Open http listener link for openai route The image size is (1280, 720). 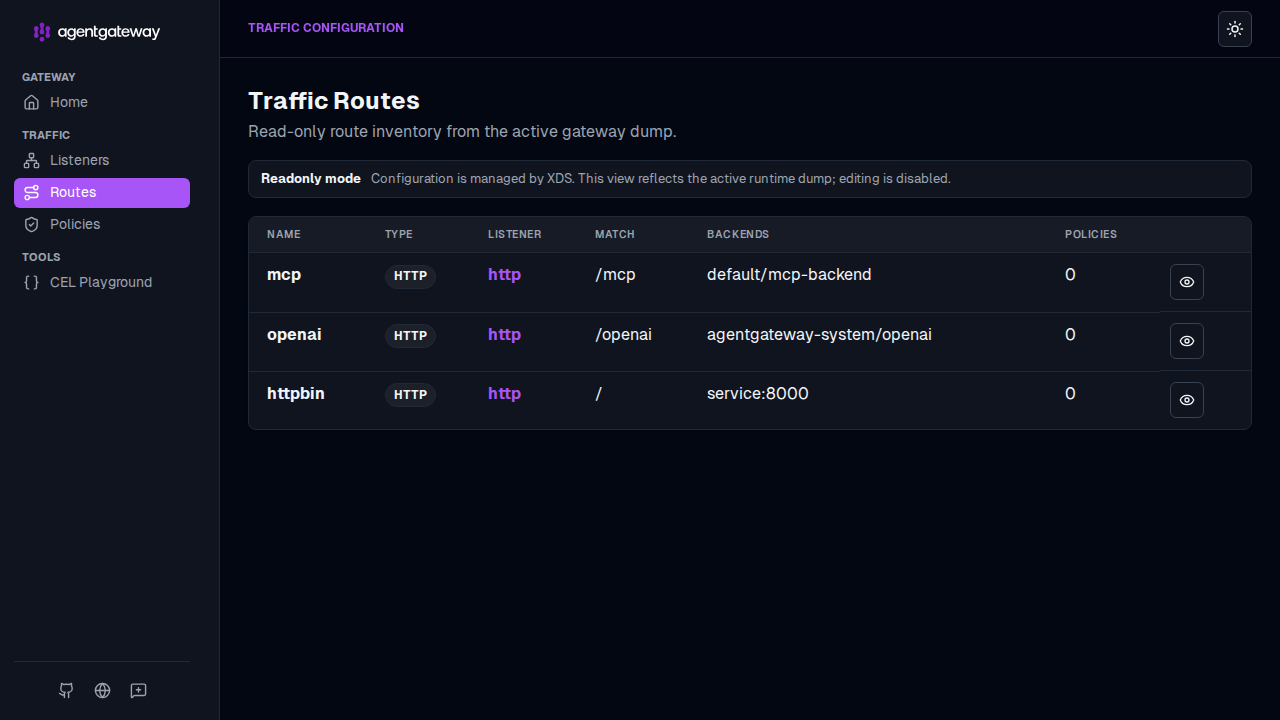[504, 334]
